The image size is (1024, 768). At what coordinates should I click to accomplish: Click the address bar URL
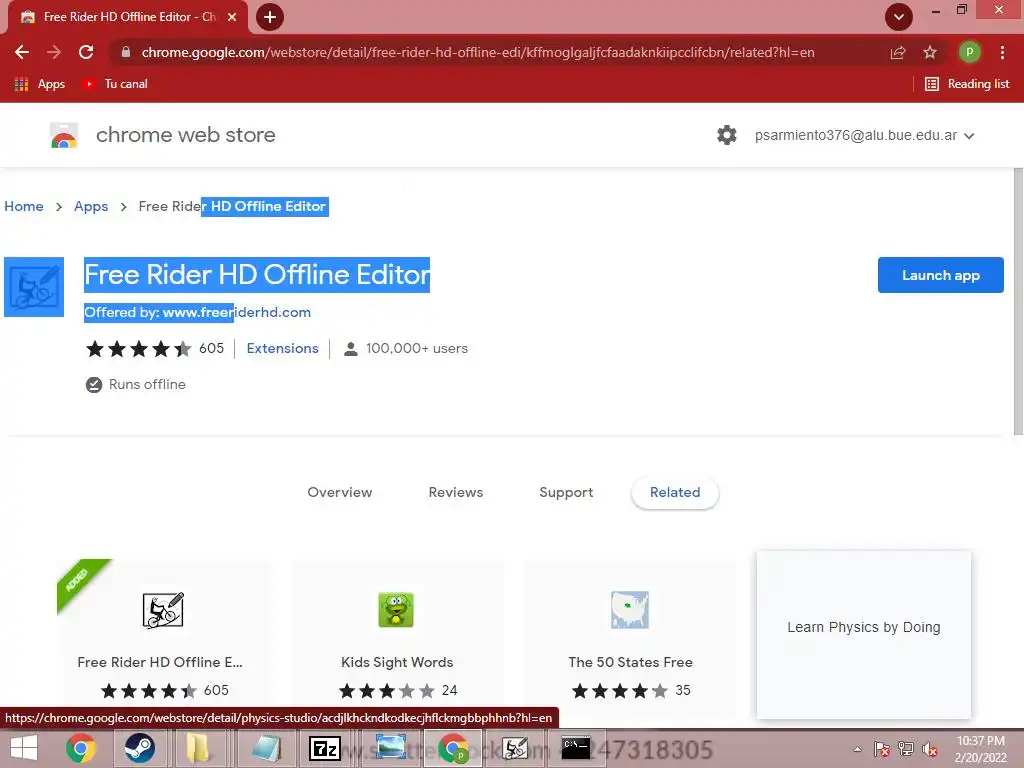pyautogui.click(x=478, y=52)
